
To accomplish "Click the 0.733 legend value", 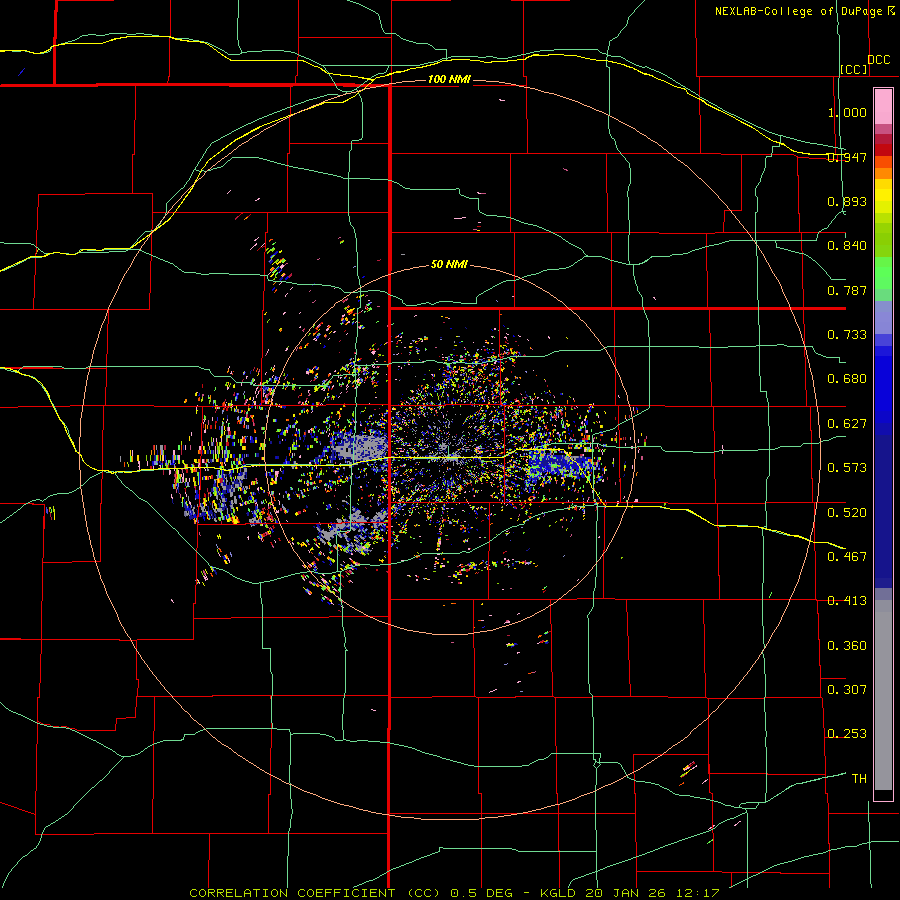I will pyautogui.click(x=847, y=335).
